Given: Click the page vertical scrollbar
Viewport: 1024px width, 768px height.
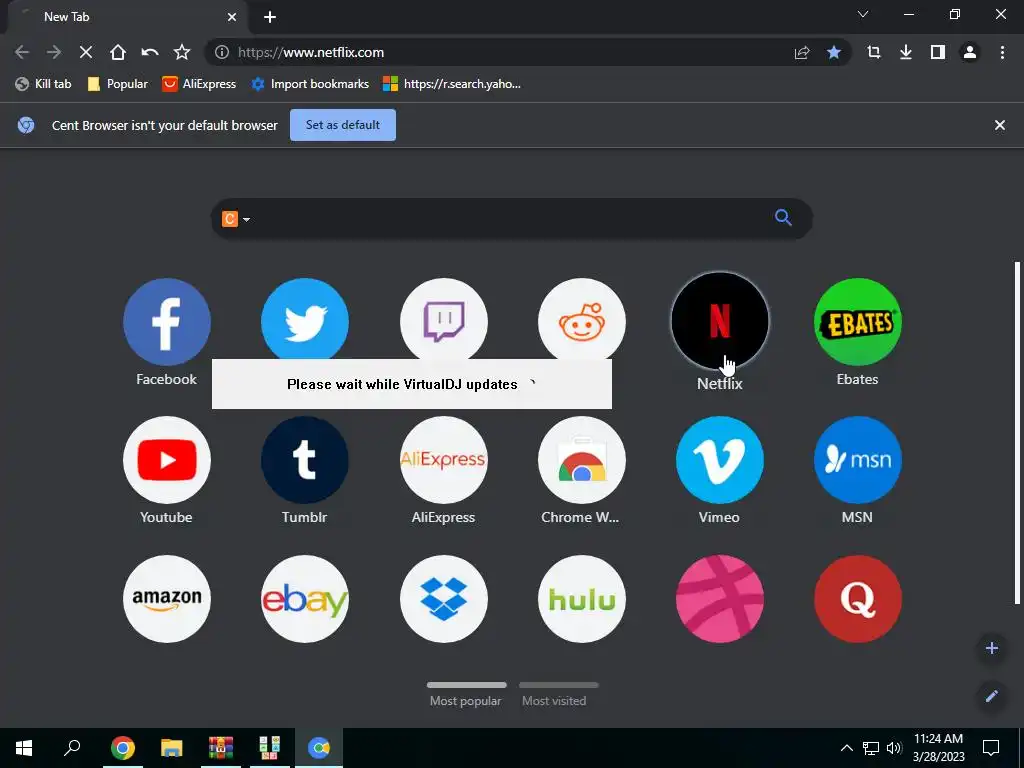Looking at the screenshot, I should click(1017, 432).
